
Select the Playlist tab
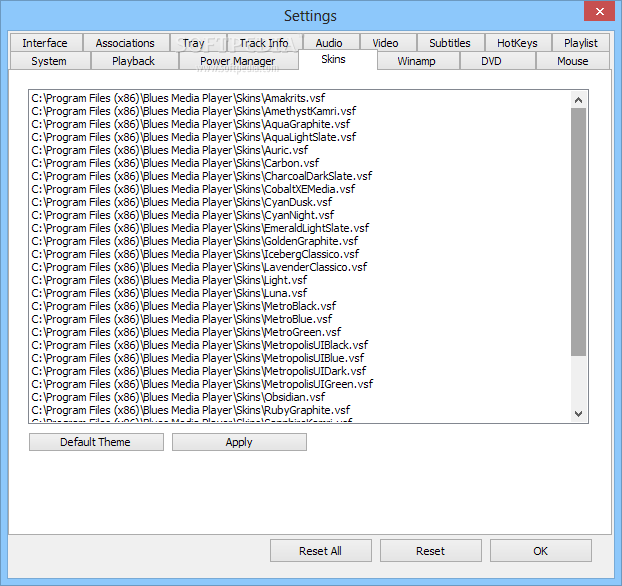click(x=581, y=43)
